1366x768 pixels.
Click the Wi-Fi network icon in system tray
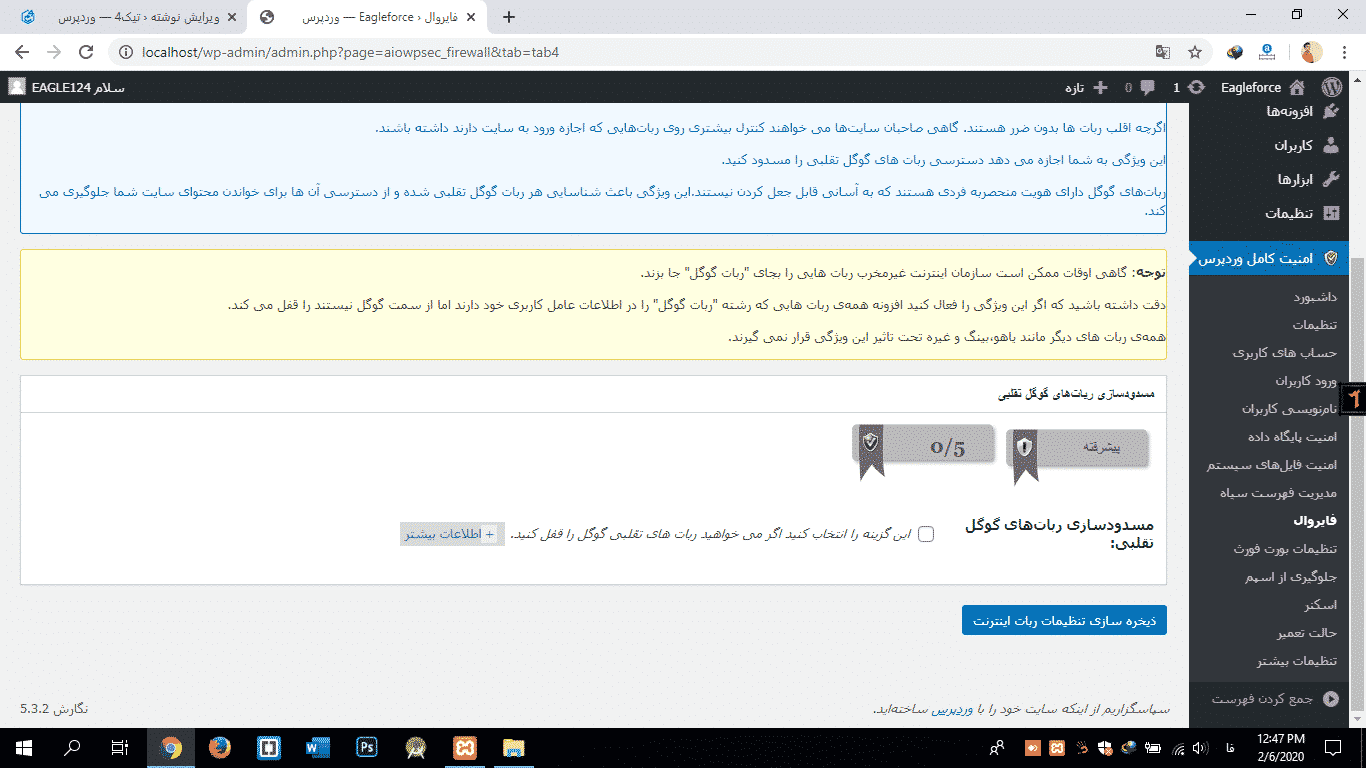1178,747
